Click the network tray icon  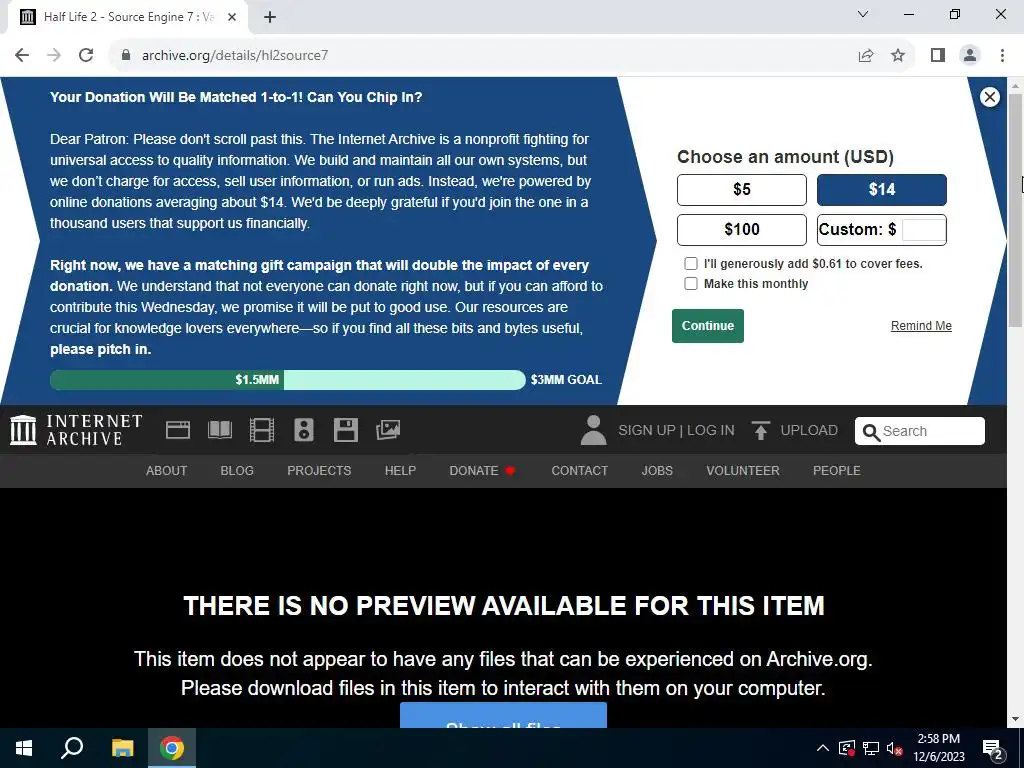click(x=871, y=748)
